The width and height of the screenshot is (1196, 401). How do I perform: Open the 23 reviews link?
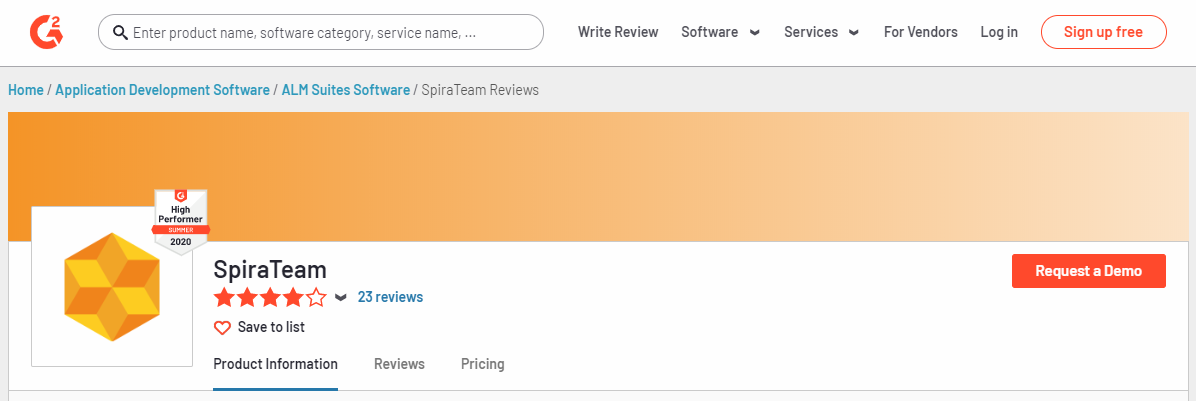tap(390, 297)
